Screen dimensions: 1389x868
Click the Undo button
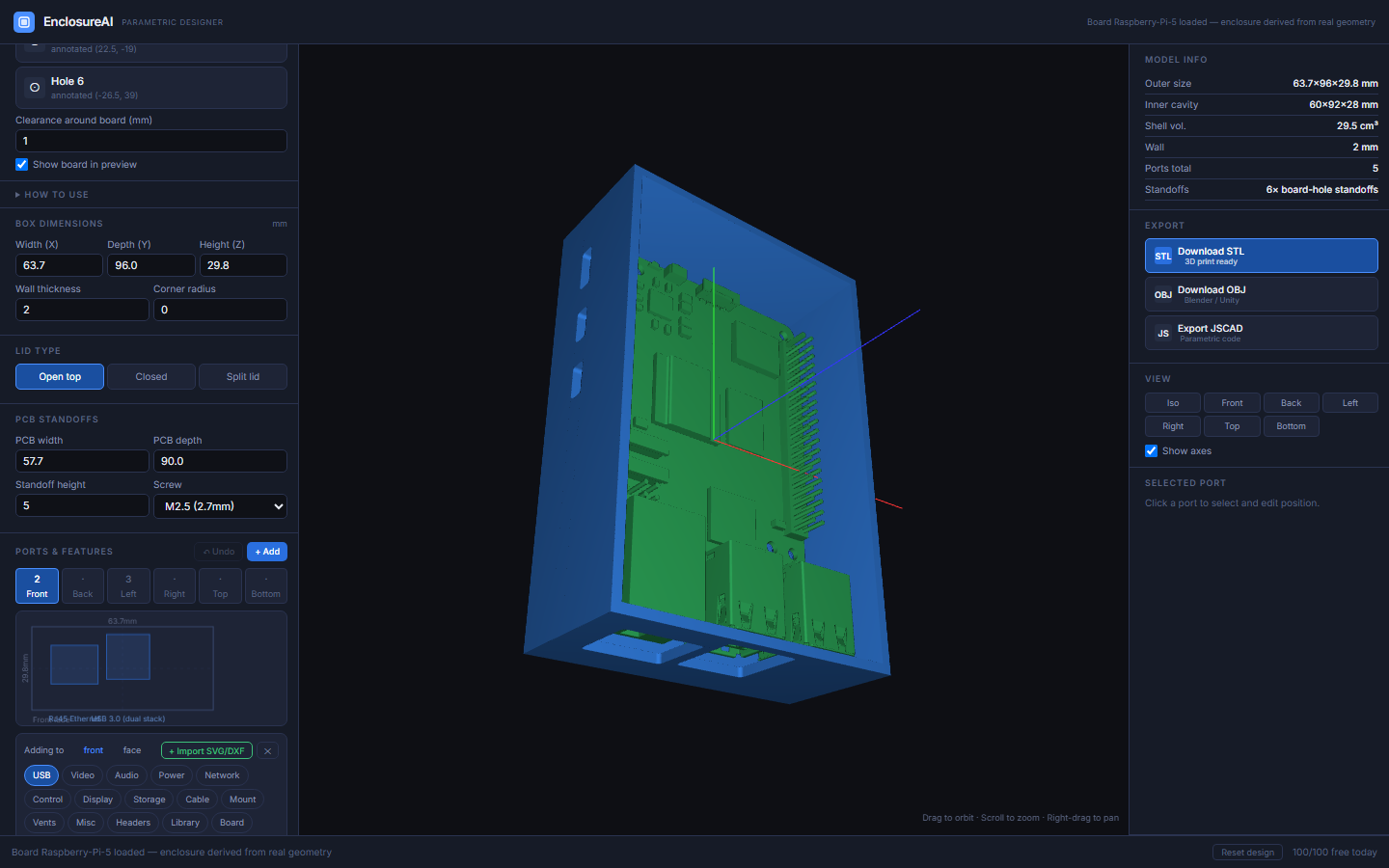(219, 552)
